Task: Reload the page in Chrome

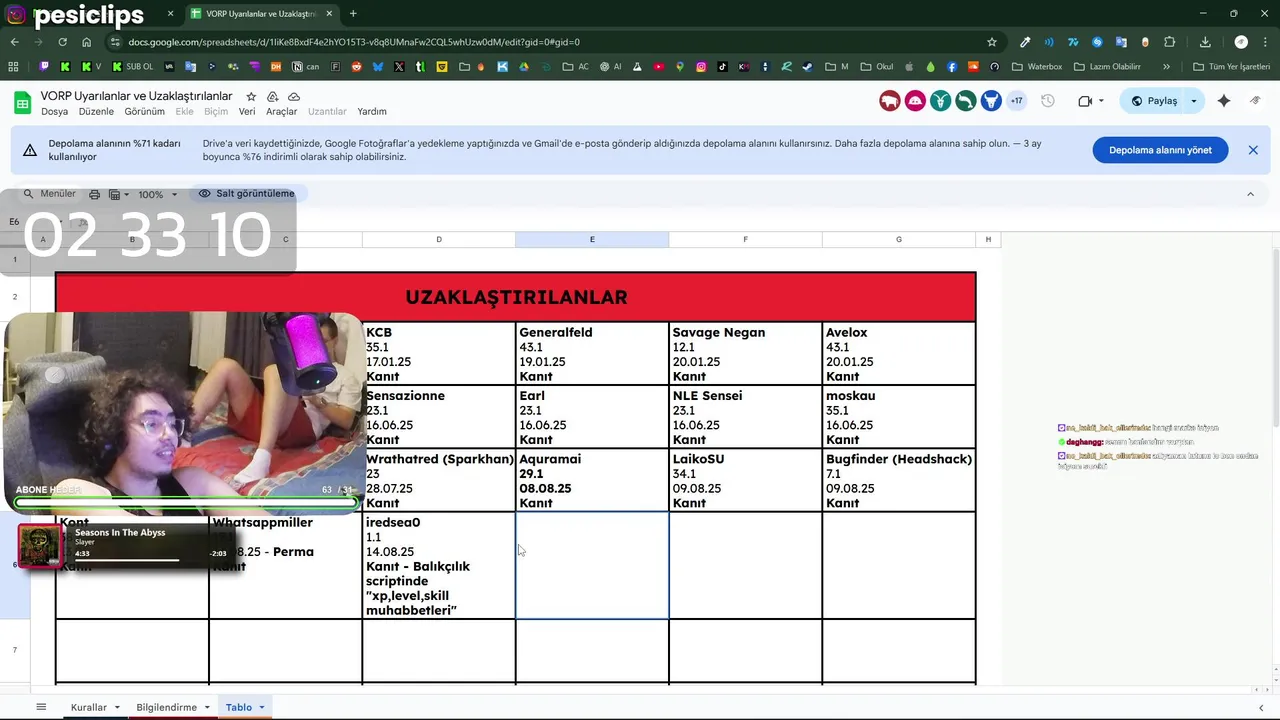Action: tap(62, 42)
